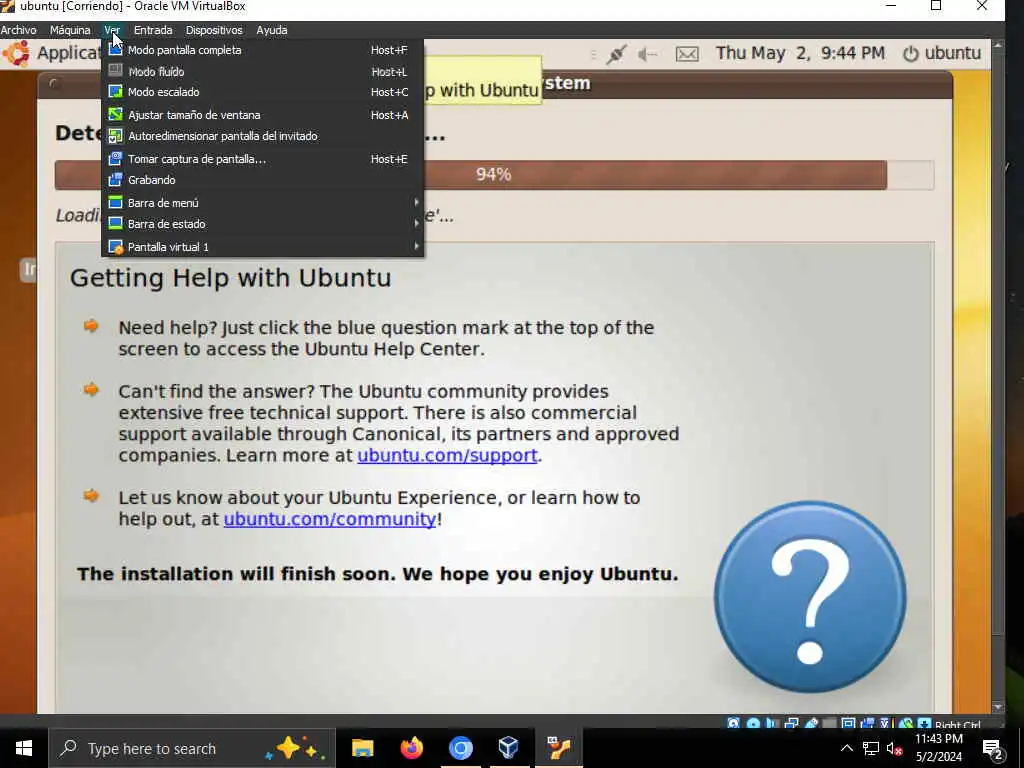Image resolution: width=1024 pixels, height=768 pixels.
Task: Open the Máquina menu
Action: [x=70, y=30]
